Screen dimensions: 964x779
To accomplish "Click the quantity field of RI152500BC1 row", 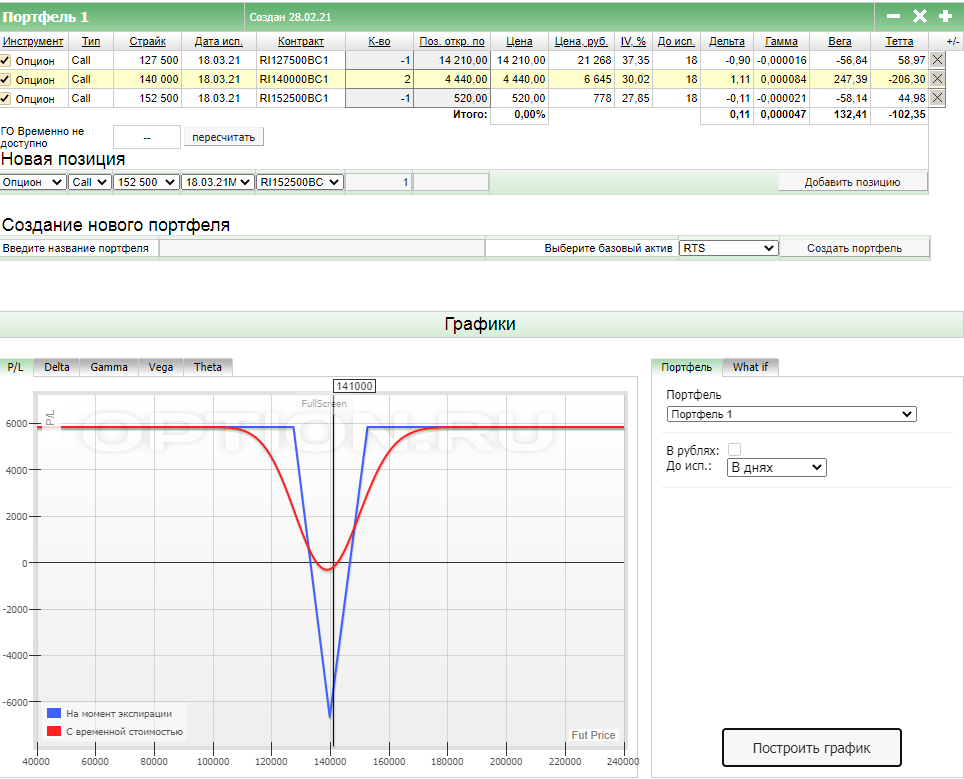I will click(379, 98).
